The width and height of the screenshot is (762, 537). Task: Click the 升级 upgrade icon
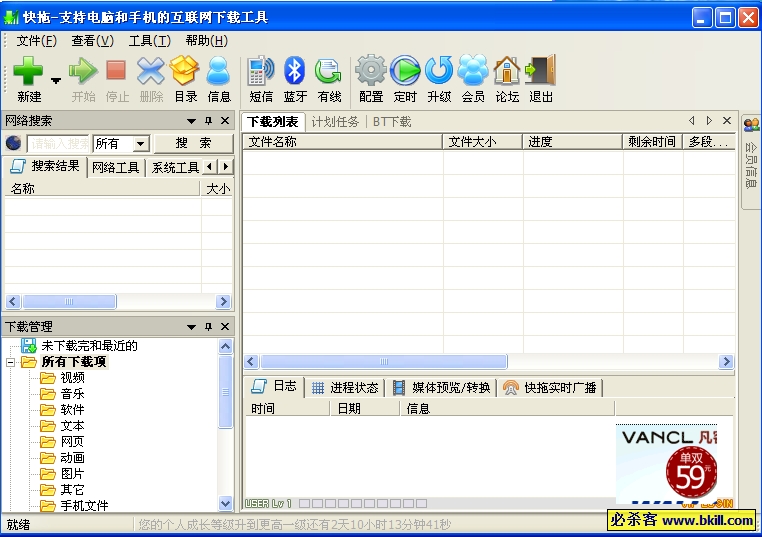(439, 71)
